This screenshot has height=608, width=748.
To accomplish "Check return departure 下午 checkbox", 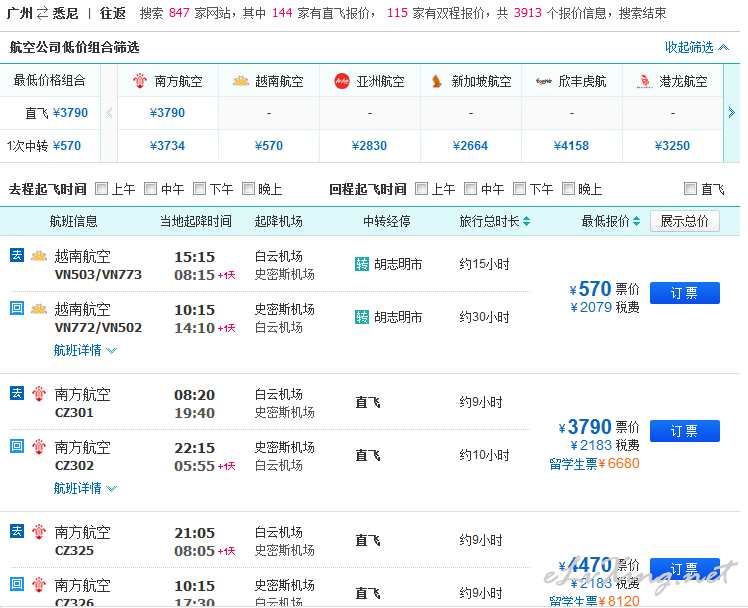I will [x=519, y=189].
